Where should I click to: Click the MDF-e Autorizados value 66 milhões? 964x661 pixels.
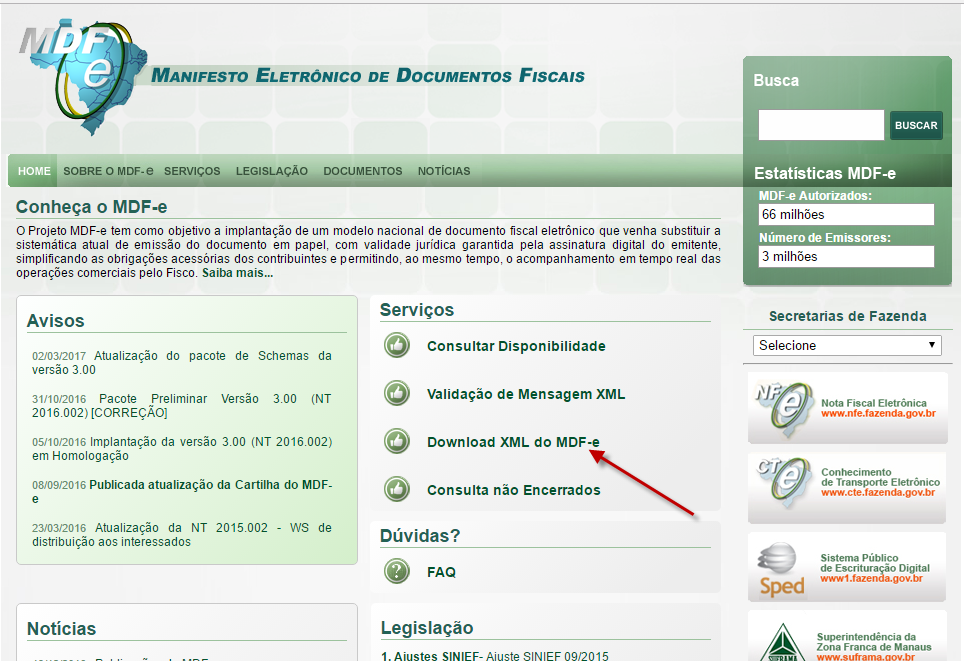pyautogui.click(x=846, y=215)
